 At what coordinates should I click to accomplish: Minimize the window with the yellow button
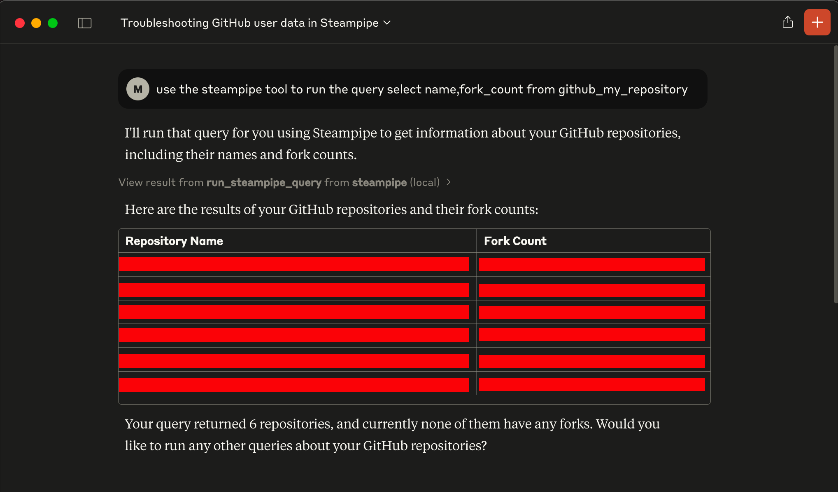pos(36,22)
